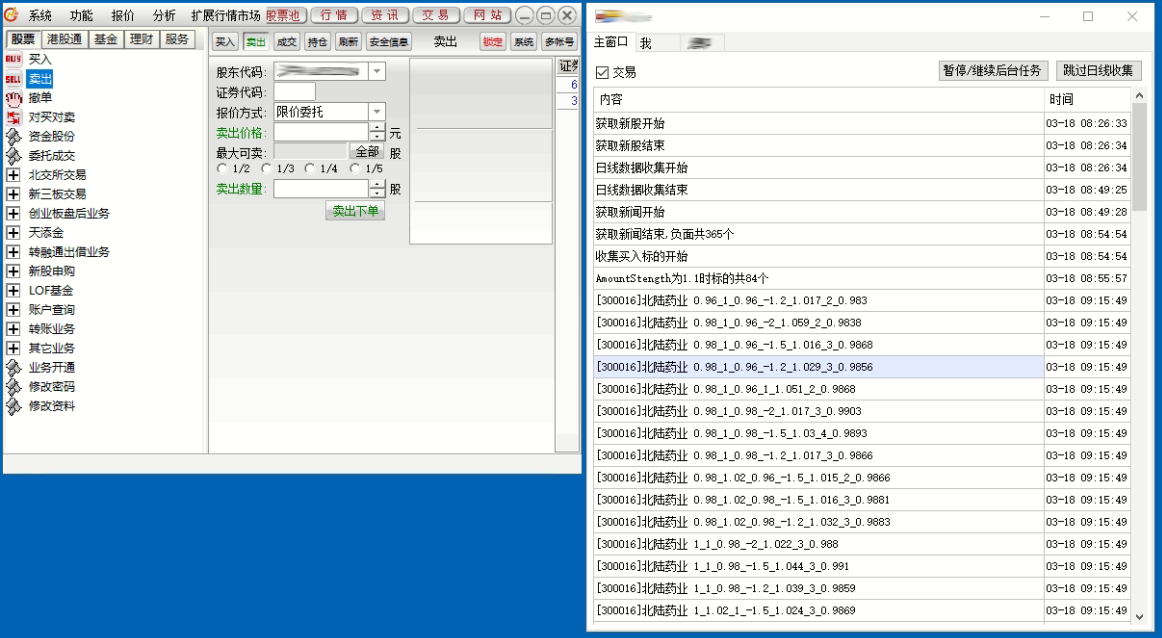1162x638 pixels.
Task: Click the log list vertical scrollbar down arrow
Action: [1139, 617]
